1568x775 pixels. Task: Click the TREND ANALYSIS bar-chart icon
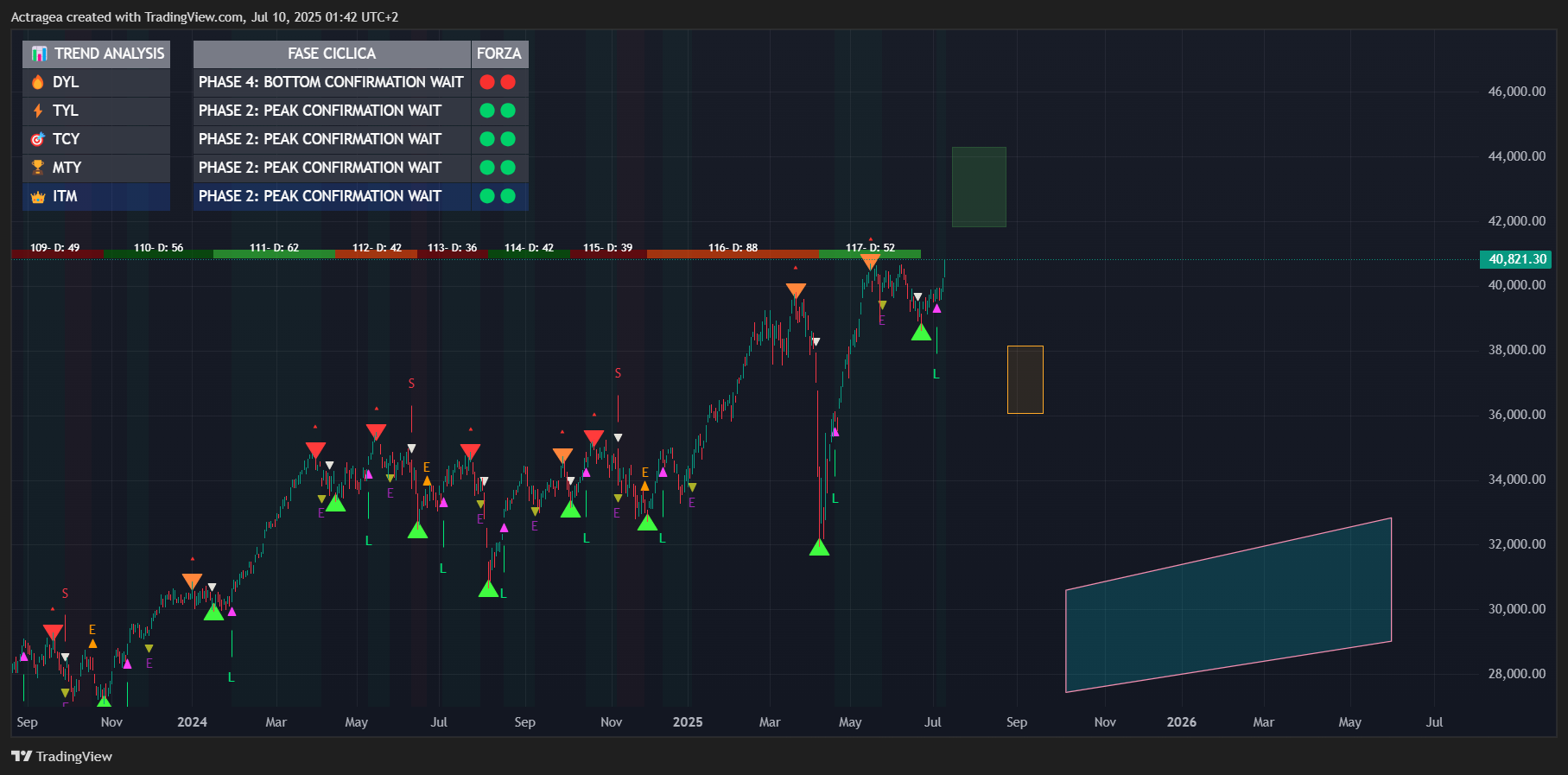(39, 54)
